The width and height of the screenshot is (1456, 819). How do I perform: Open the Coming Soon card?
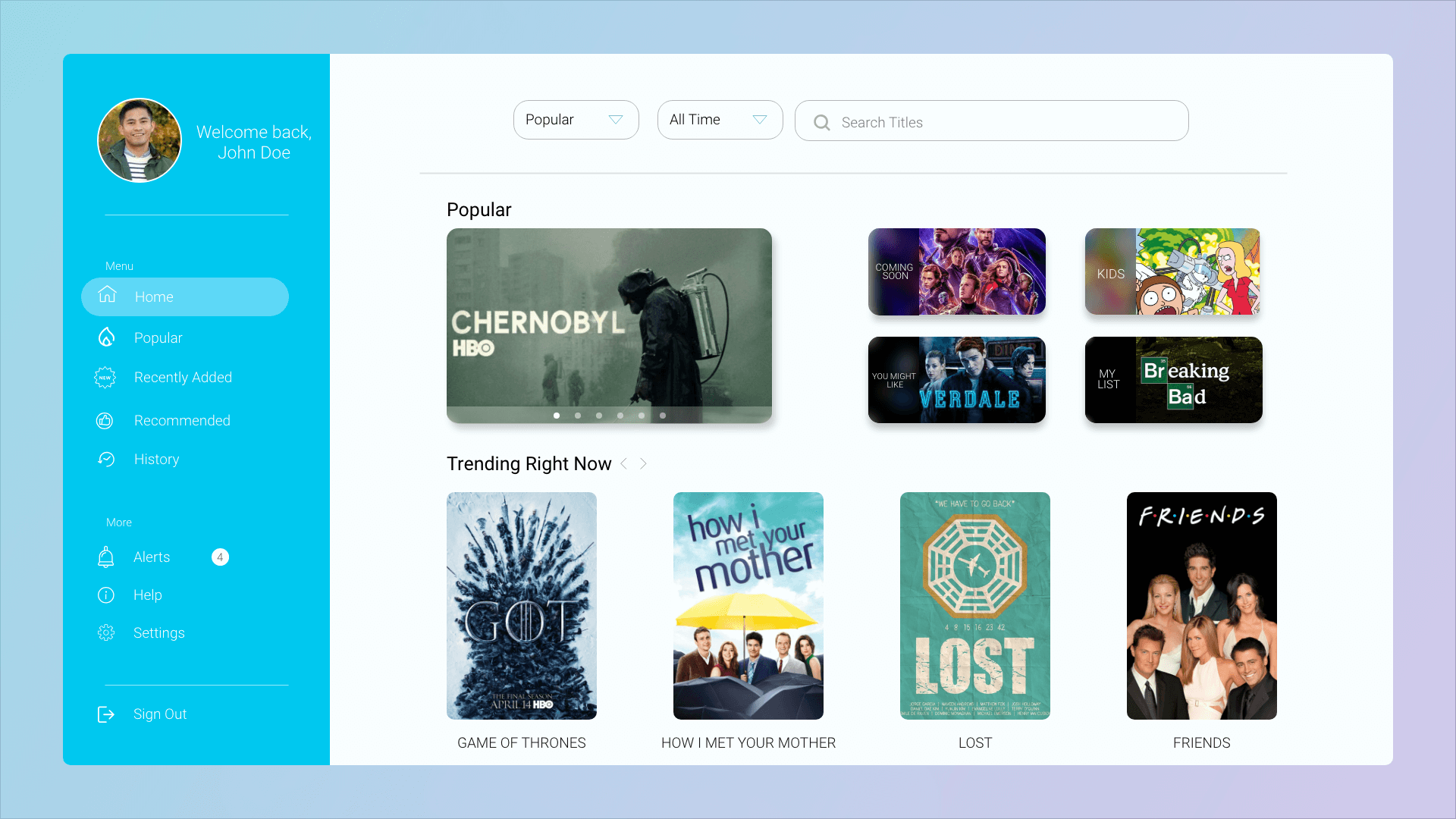coord(957,271)
